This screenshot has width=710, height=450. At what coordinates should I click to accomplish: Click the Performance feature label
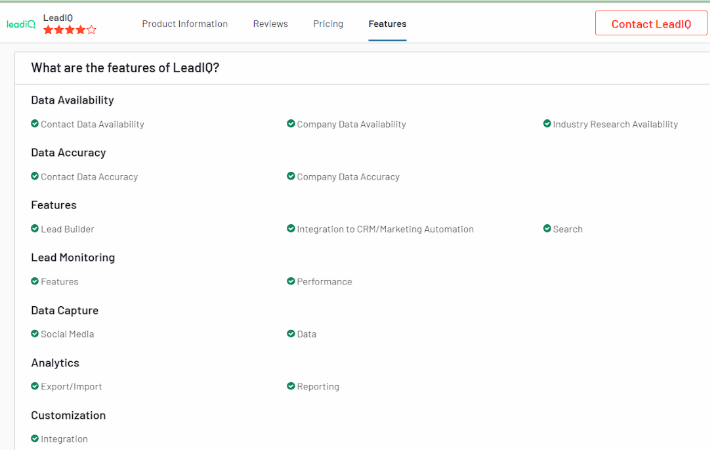(325, 282)
